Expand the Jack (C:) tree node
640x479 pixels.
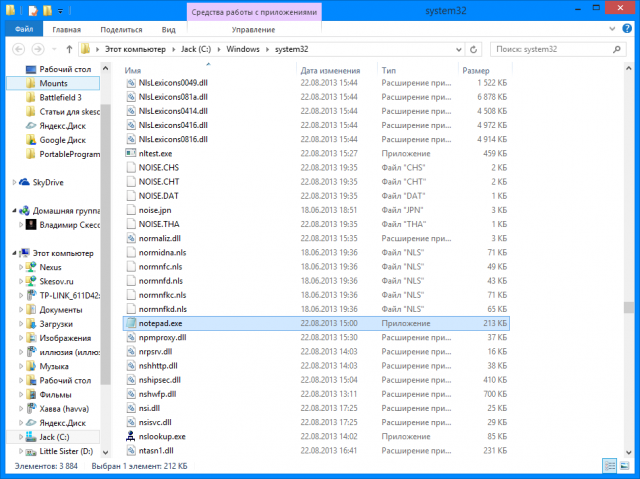point(21,437)
